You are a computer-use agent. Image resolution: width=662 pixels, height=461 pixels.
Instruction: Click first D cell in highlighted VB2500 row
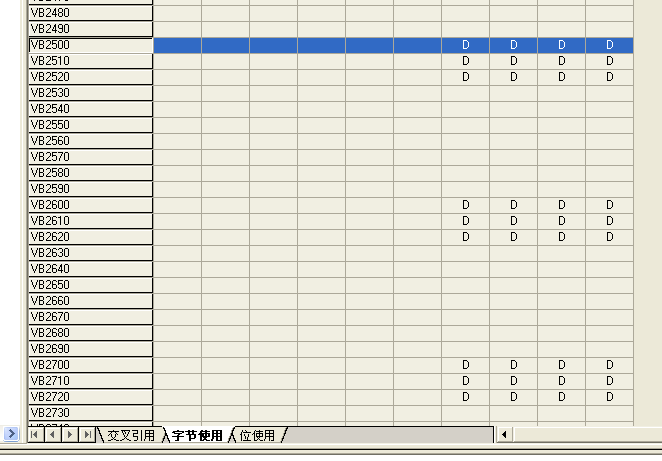tap(466, 45)
